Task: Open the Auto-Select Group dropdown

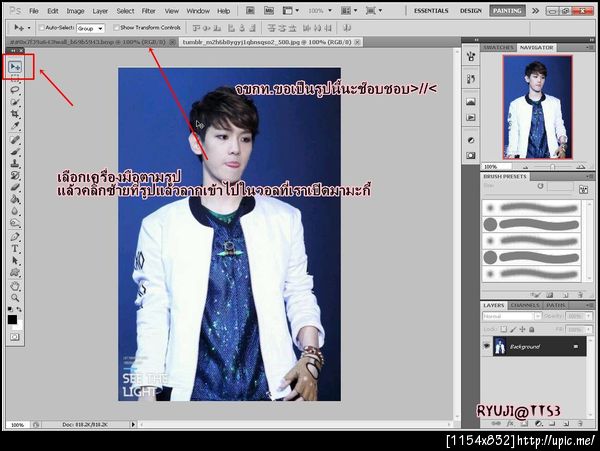Action: [91, 28]
